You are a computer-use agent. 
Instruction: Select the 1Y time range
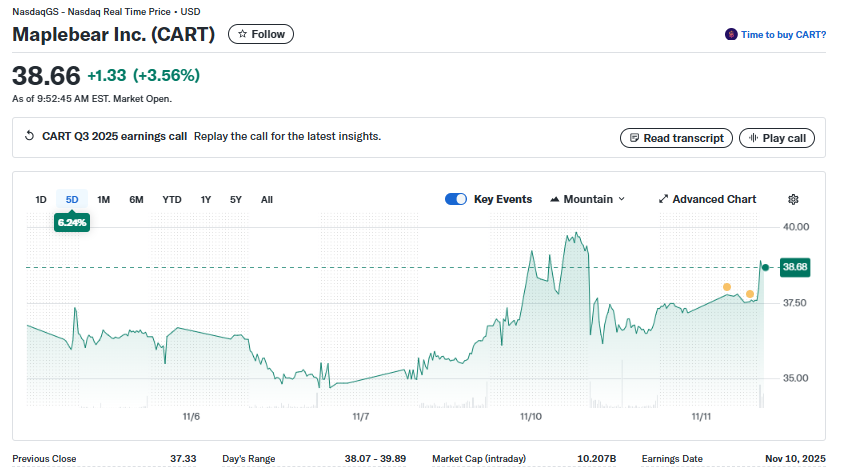206,199
